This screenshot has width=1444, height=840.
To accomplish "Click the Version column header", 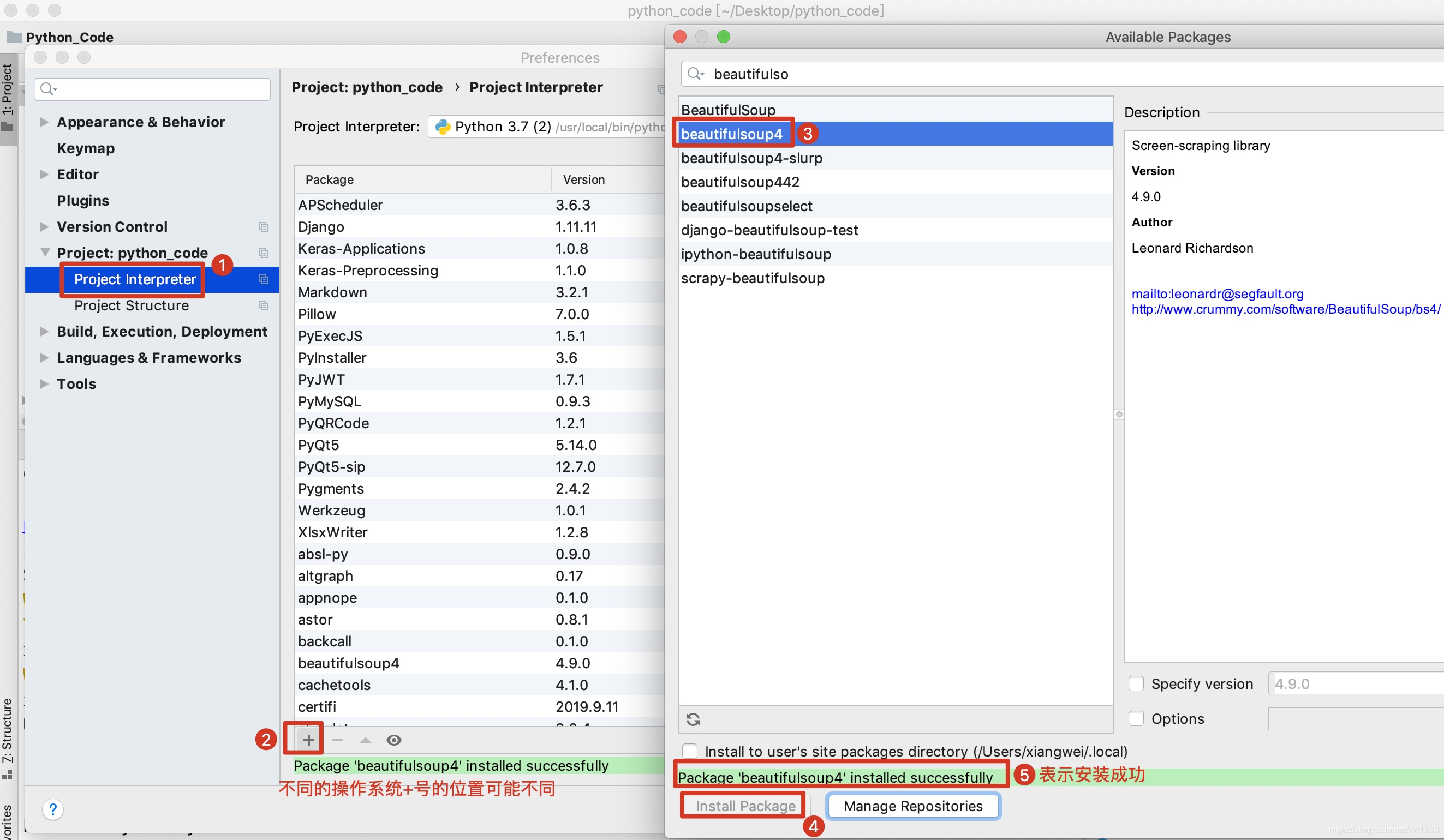I will pyautogui.click(x=608, y=179).
